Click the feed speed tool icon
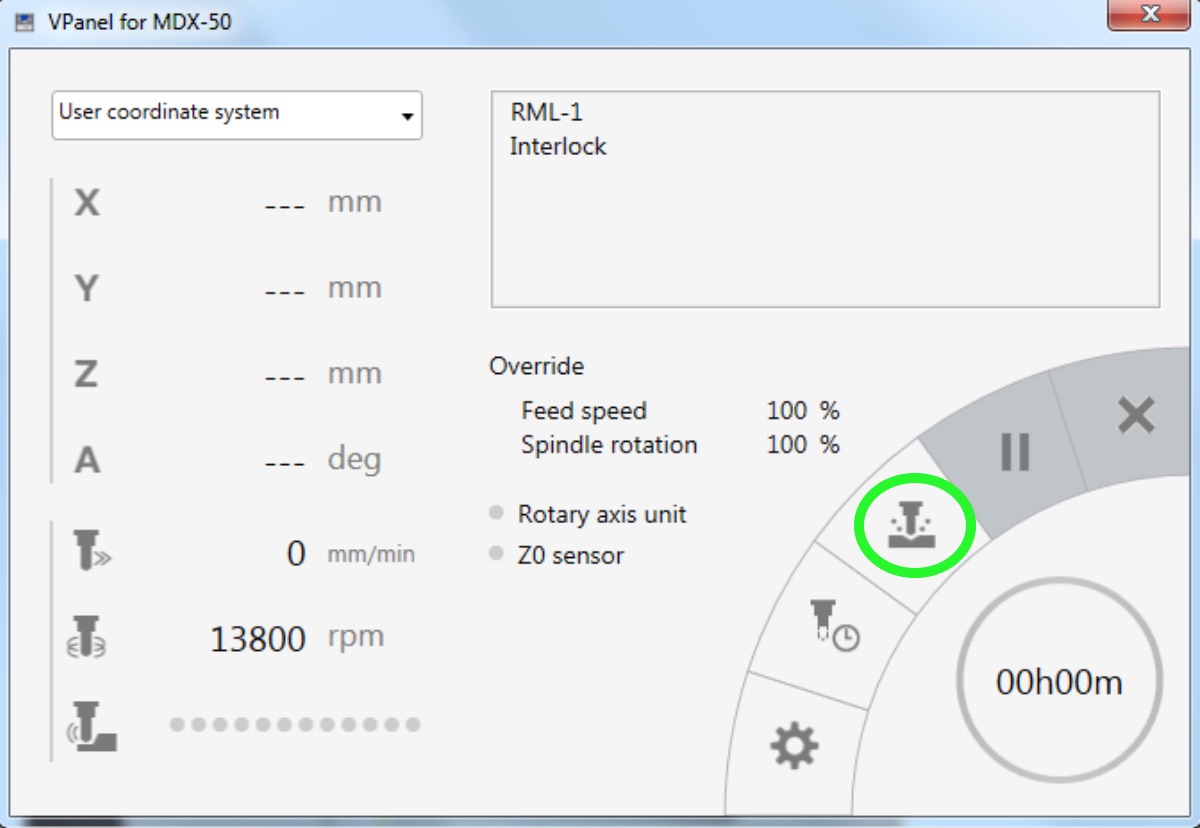Viewport: 1200px width, 828px height. [91, 551]
